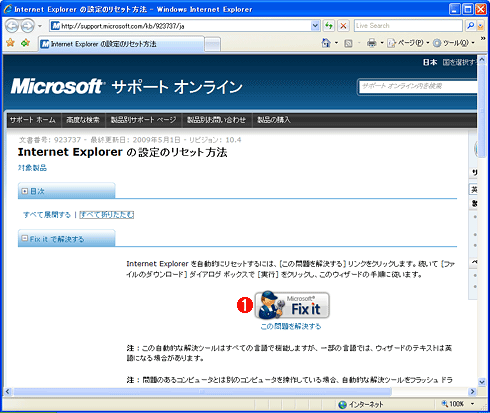This screenshot has height=413, width=490.
Task: Select the 高度な検索 navigation tab
Action: pos(83,120)
